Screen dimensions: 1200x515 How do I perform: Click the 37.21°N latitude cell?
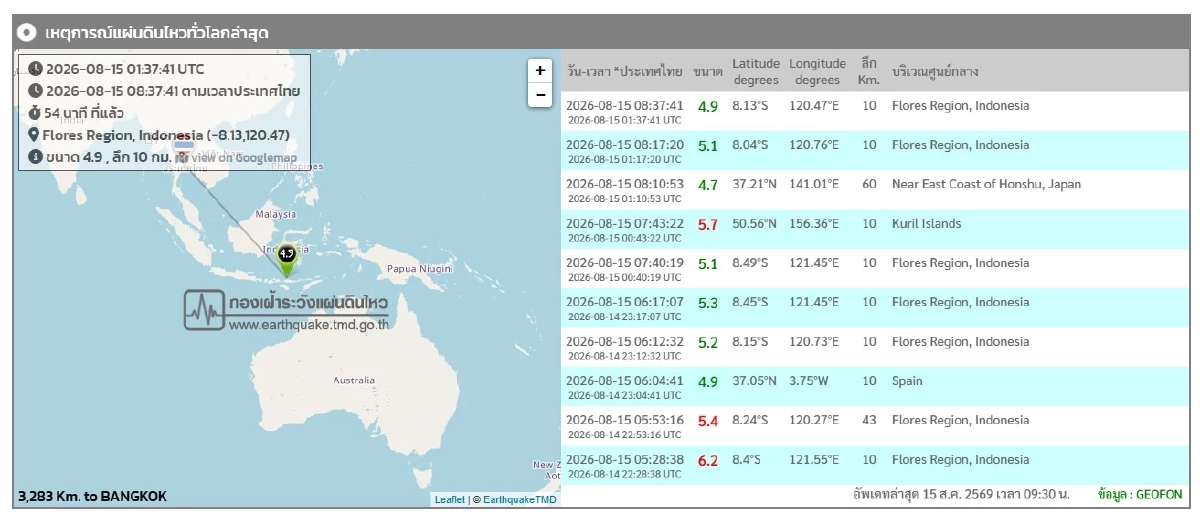click(754, 184)
